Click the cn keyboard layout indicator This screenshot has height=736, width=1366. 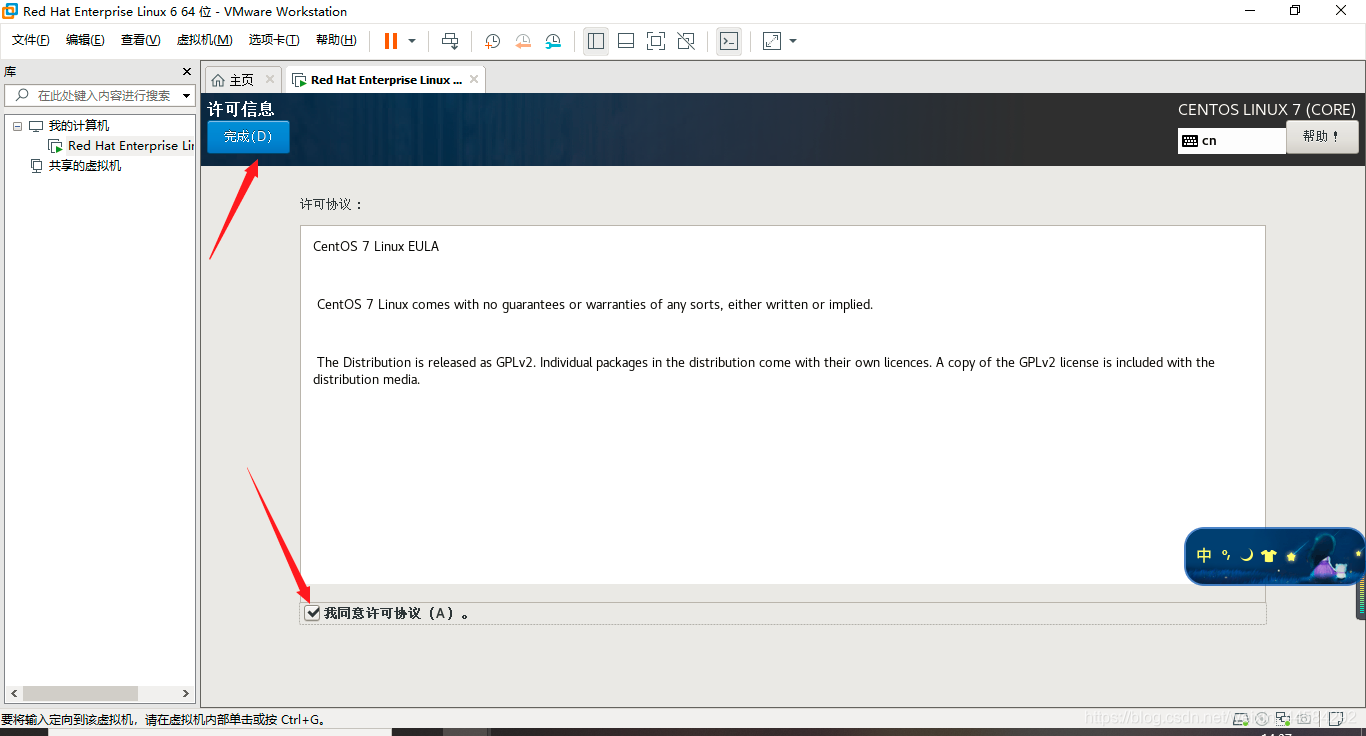tap(1232, 141)
